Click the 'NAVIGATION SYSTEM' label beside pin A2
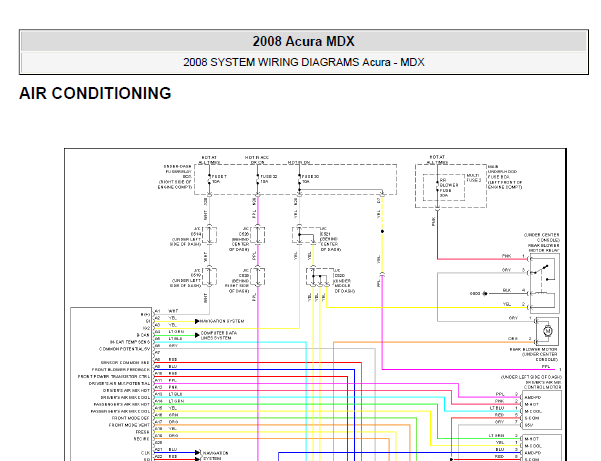Viewport: 601px width, 461px height. pyautogui.click(x=222, y=321)
